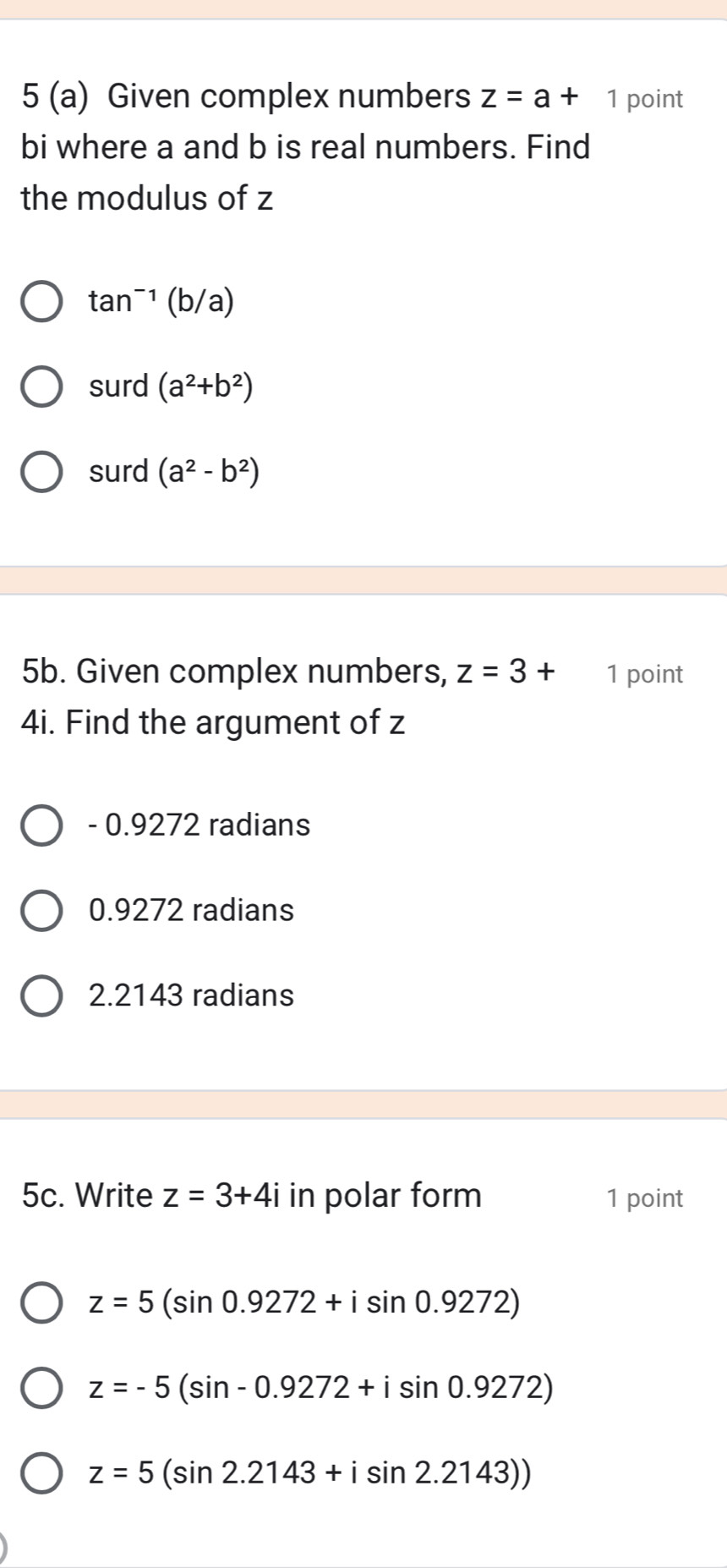Screen dimensions: 727x1568
Task: Choose z = 5 (sin 2.2143 + i sin 2.2143))
Action: click(x=41, y=1472)
